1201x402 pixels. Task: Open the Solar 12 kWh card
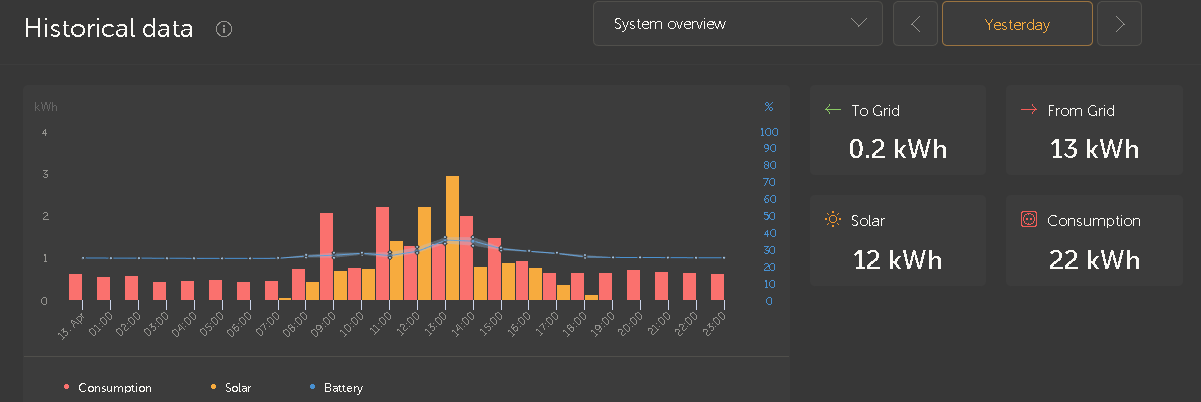pos(897,241)
